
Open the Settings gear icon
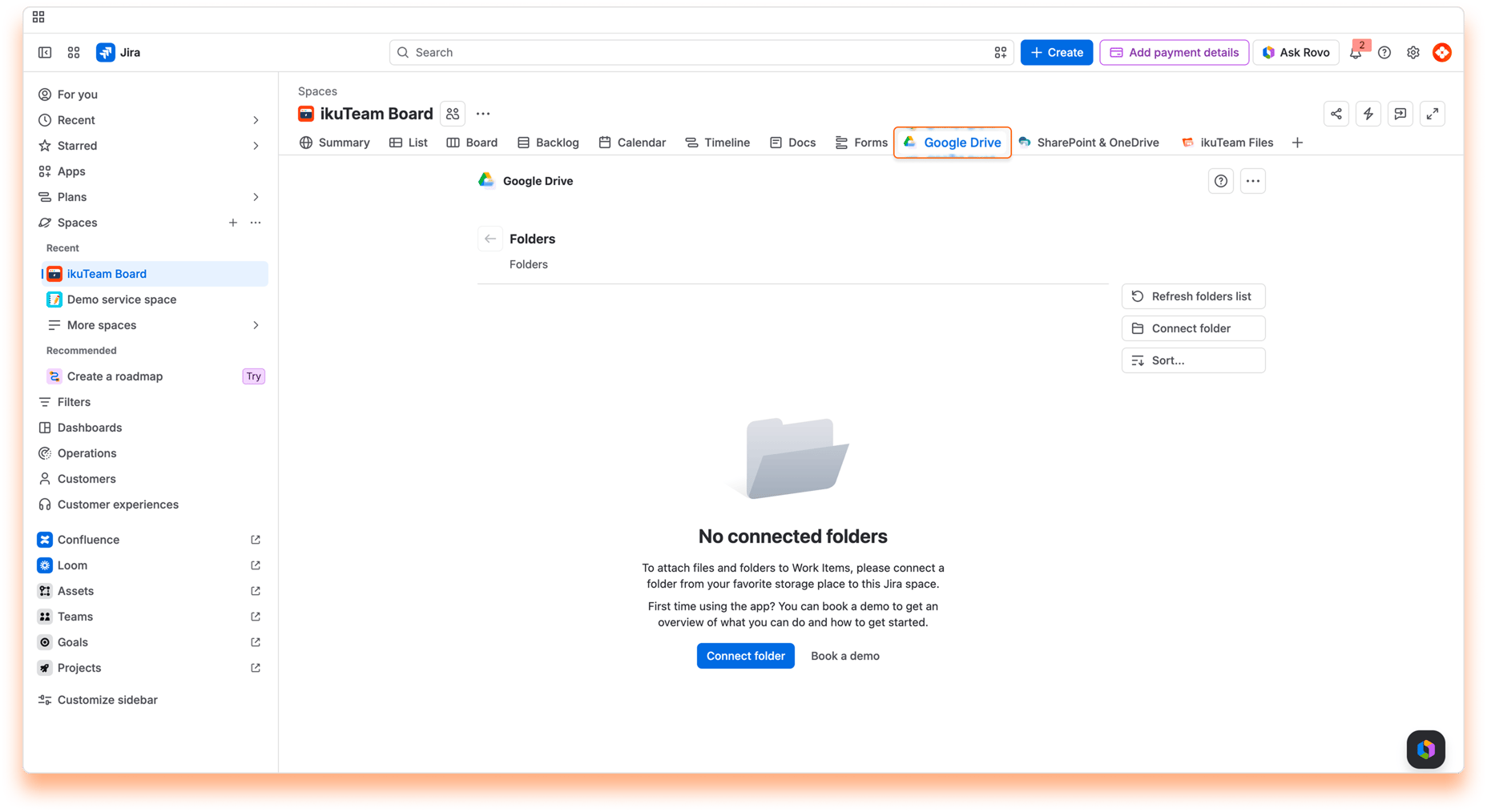coord(1413,52)
